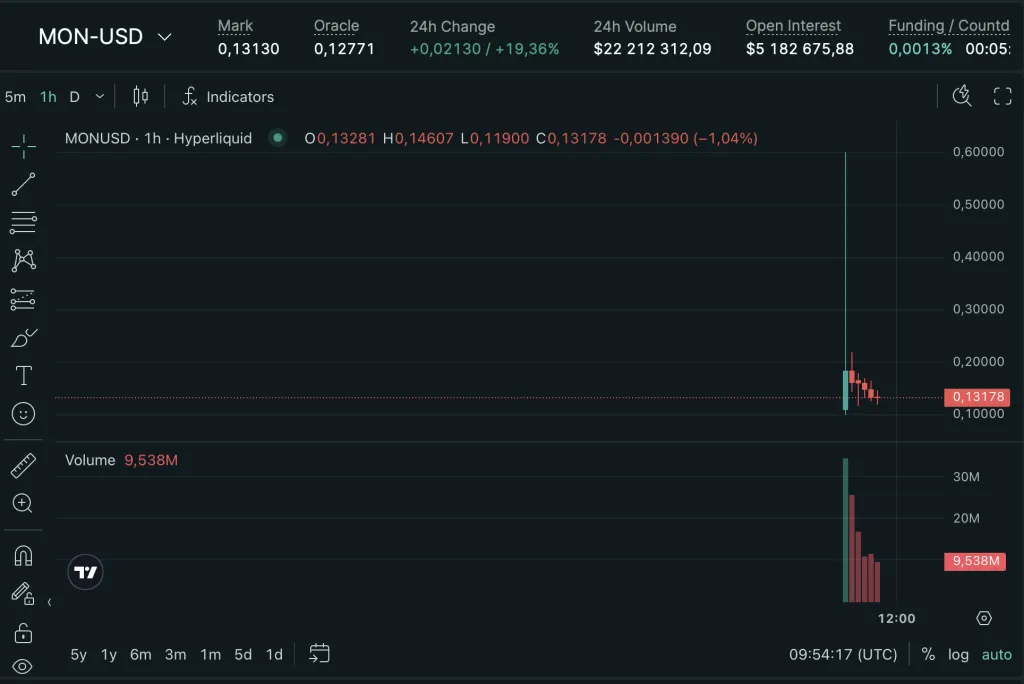Viewport: 1024px width, 684px height.
Task: Open the go to date calendar
Action: [x=319, y=653]
